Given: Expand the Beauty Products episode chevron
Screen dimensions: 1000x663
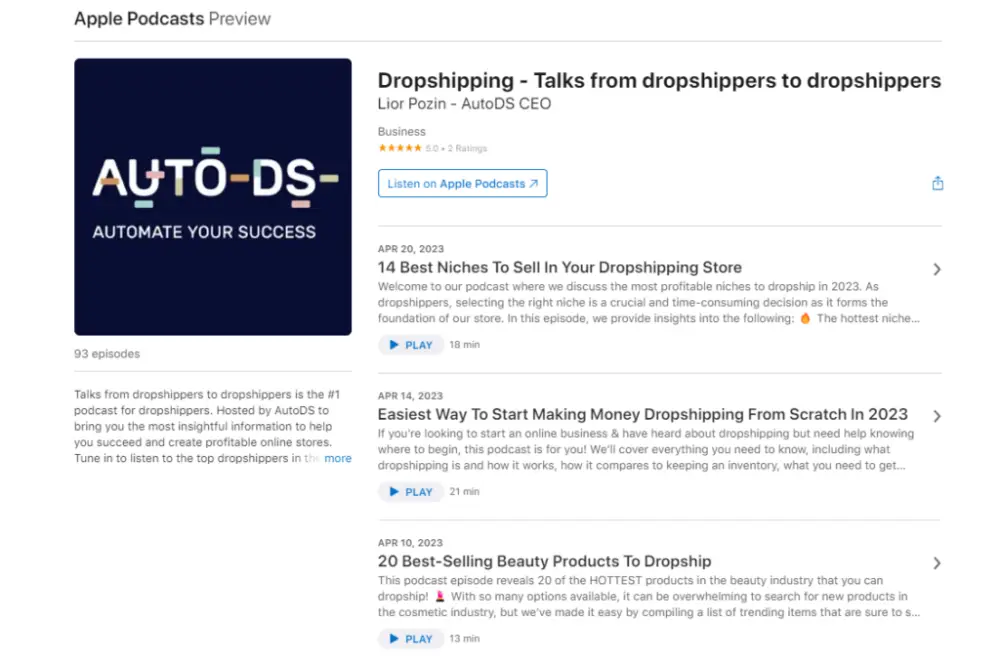Looking at the screenshot, I should coord(936,564).
